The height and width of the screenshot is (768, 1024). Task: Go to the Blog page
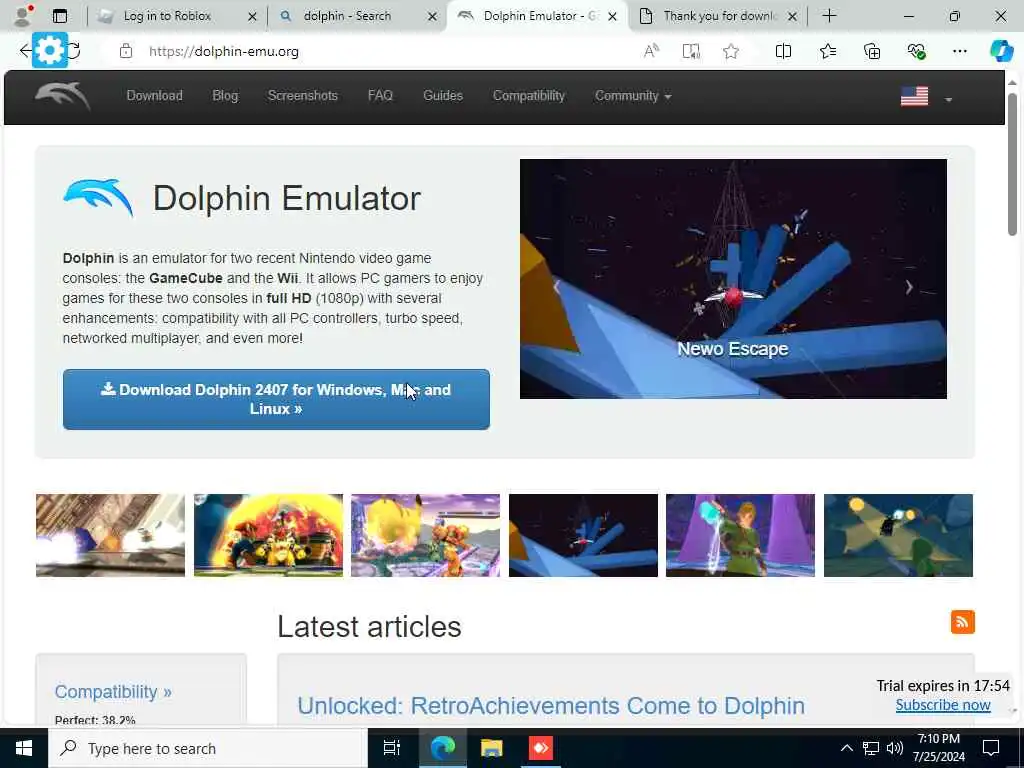tap(225, 95)
